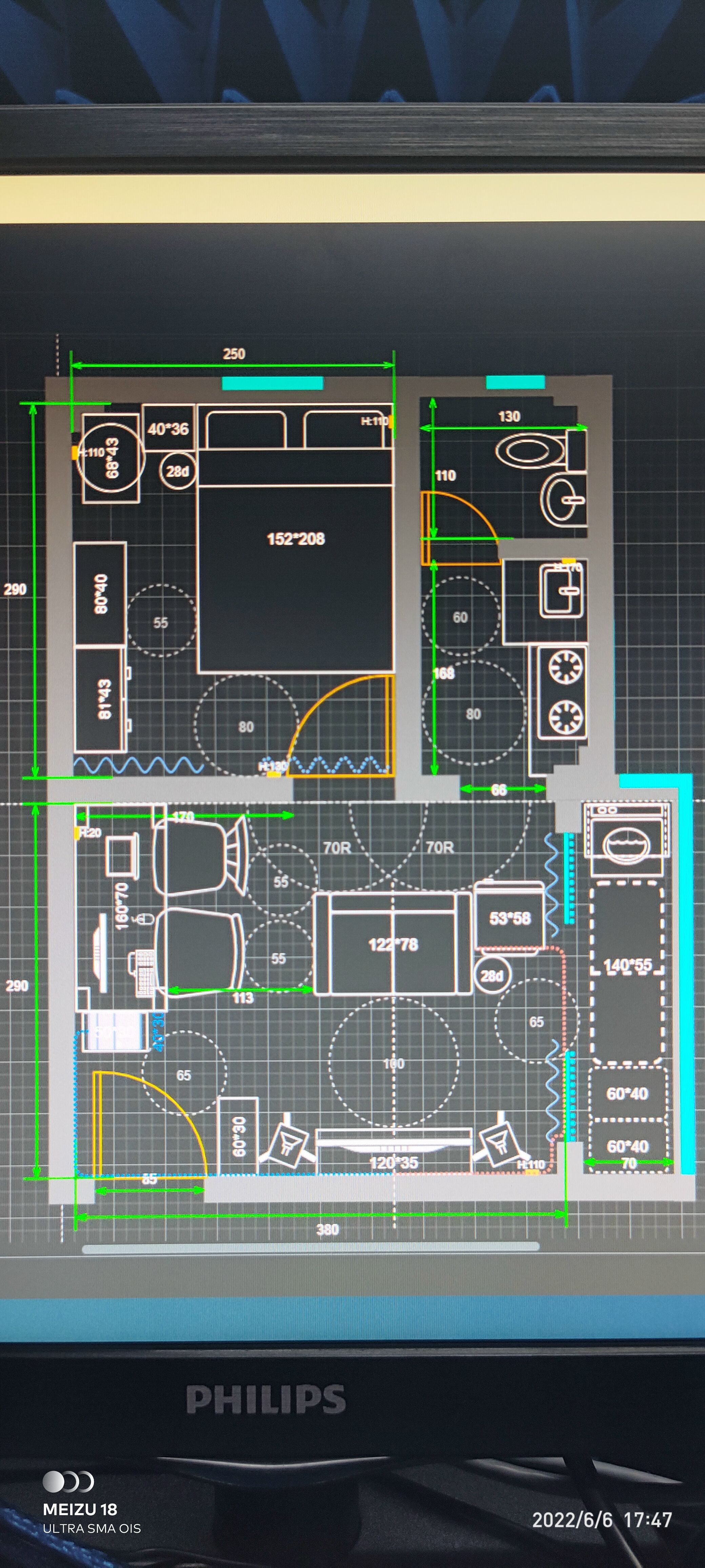
Task: Select the 53*58 armchair beside the sofa
Action: click(x=509, y=917)
